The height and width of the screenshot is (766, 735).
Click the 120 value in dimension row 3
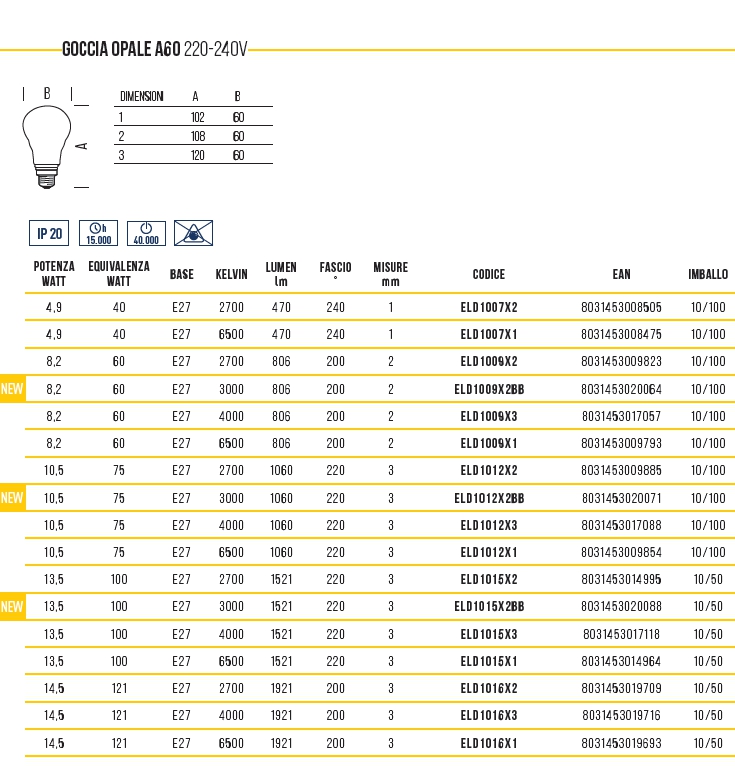point(197,156)
